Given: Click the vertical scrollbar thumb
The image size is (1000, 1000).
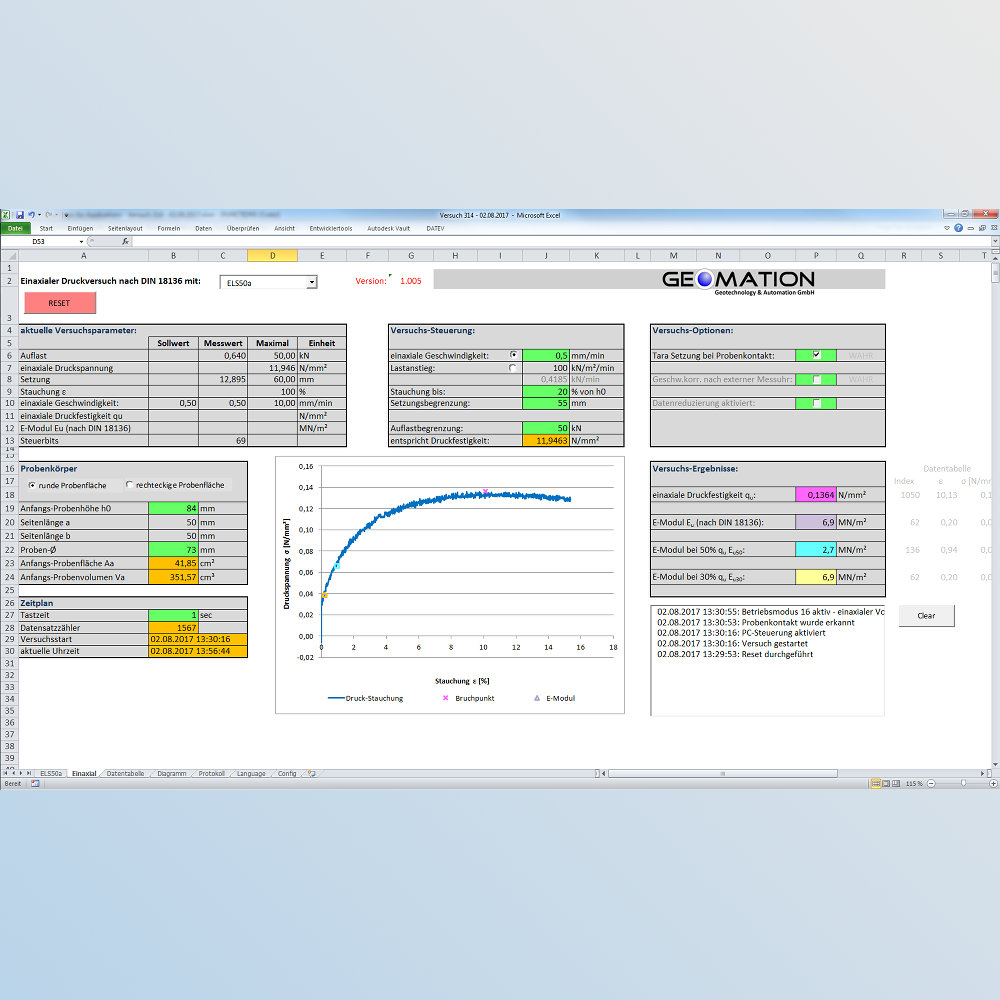Looking at the screenshot, I should [996, 273].
